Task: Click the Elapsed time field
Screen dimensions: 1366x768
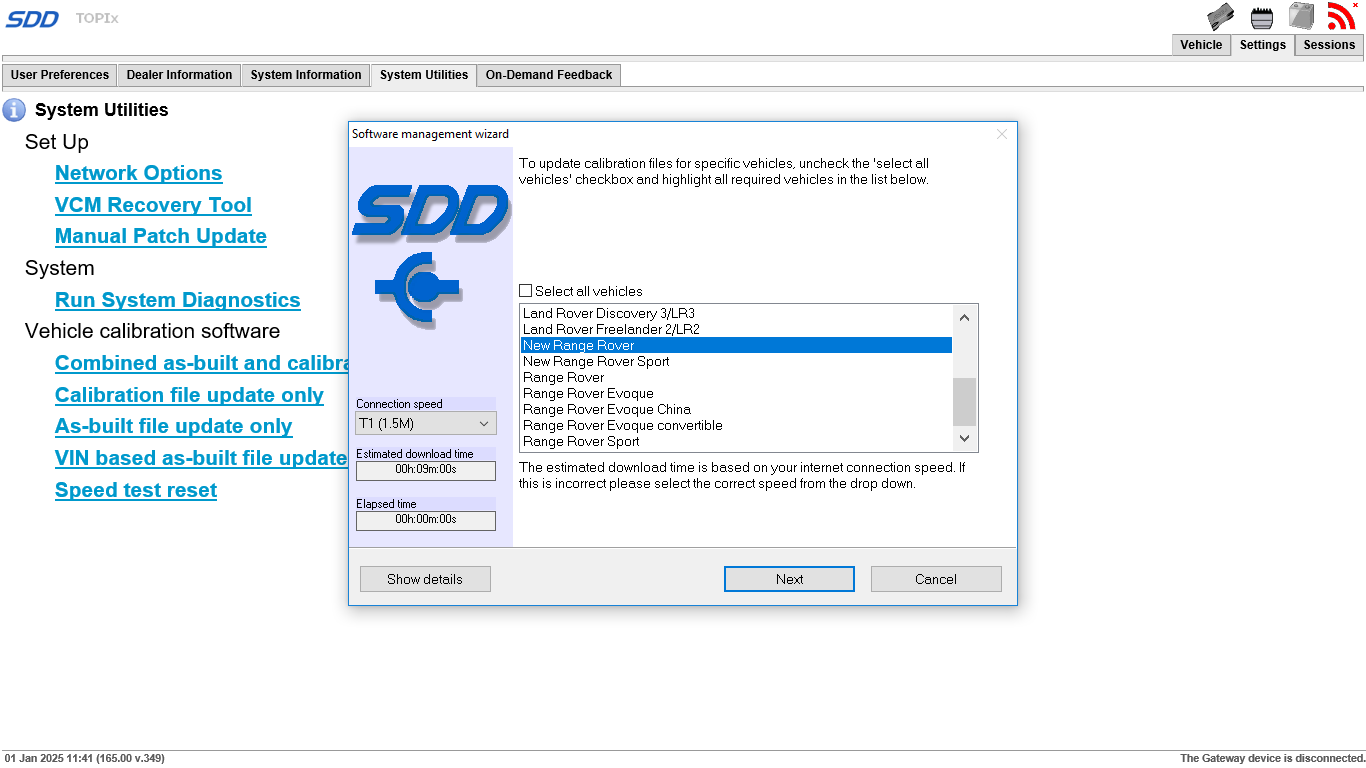Action: 426,520
